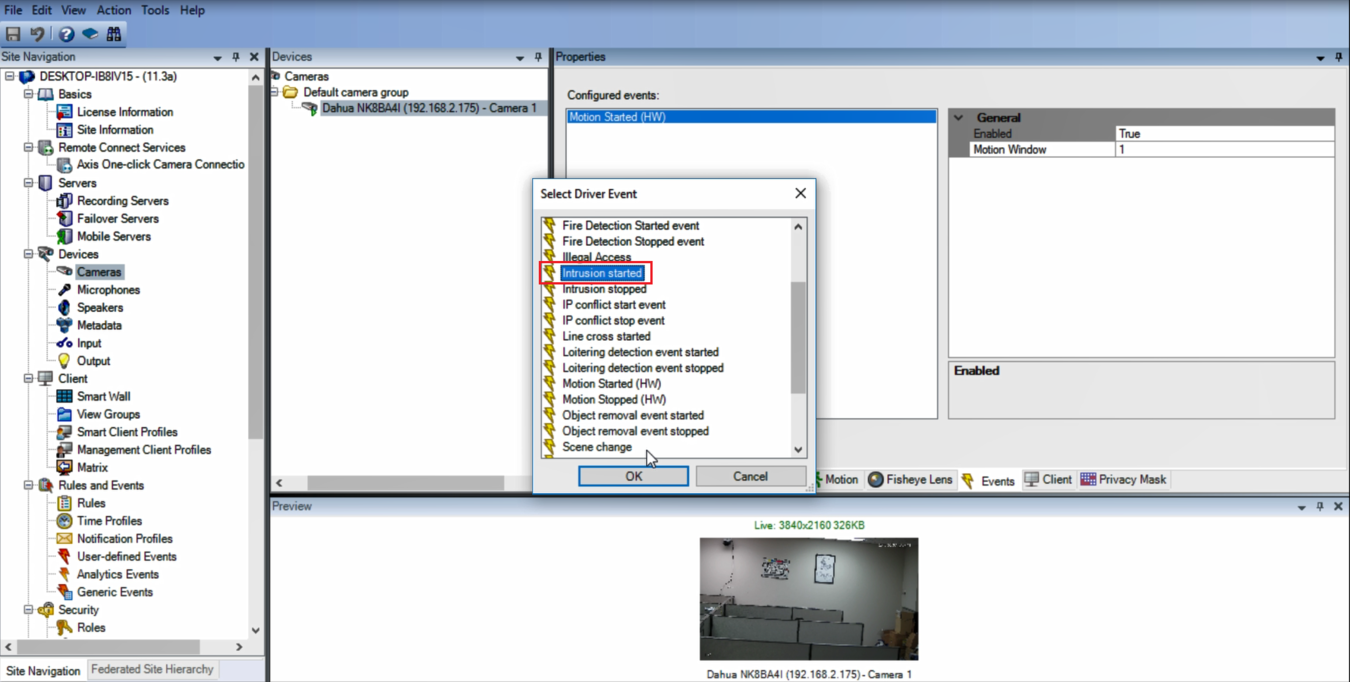Select License Information icon in tree
The height and width of the screenshot is (682, 1350).
64,112
